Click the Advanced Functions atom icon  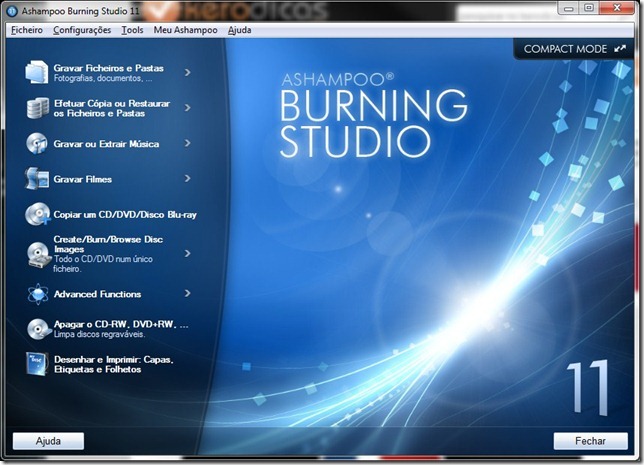click(x=38, y=294)
